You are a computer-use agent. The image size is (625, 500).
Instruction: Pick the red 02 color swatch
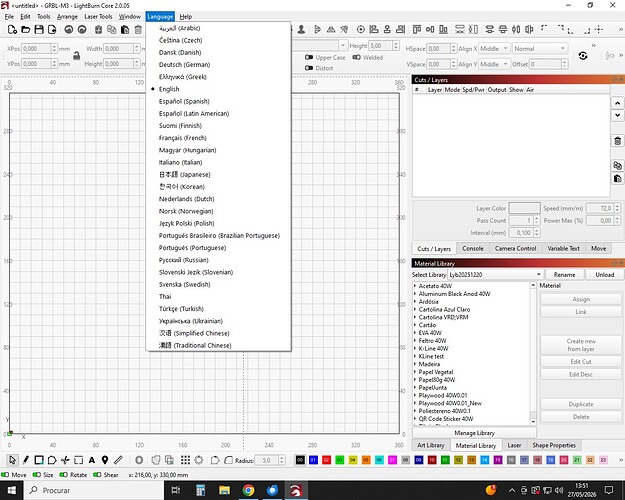pos(326,460)
